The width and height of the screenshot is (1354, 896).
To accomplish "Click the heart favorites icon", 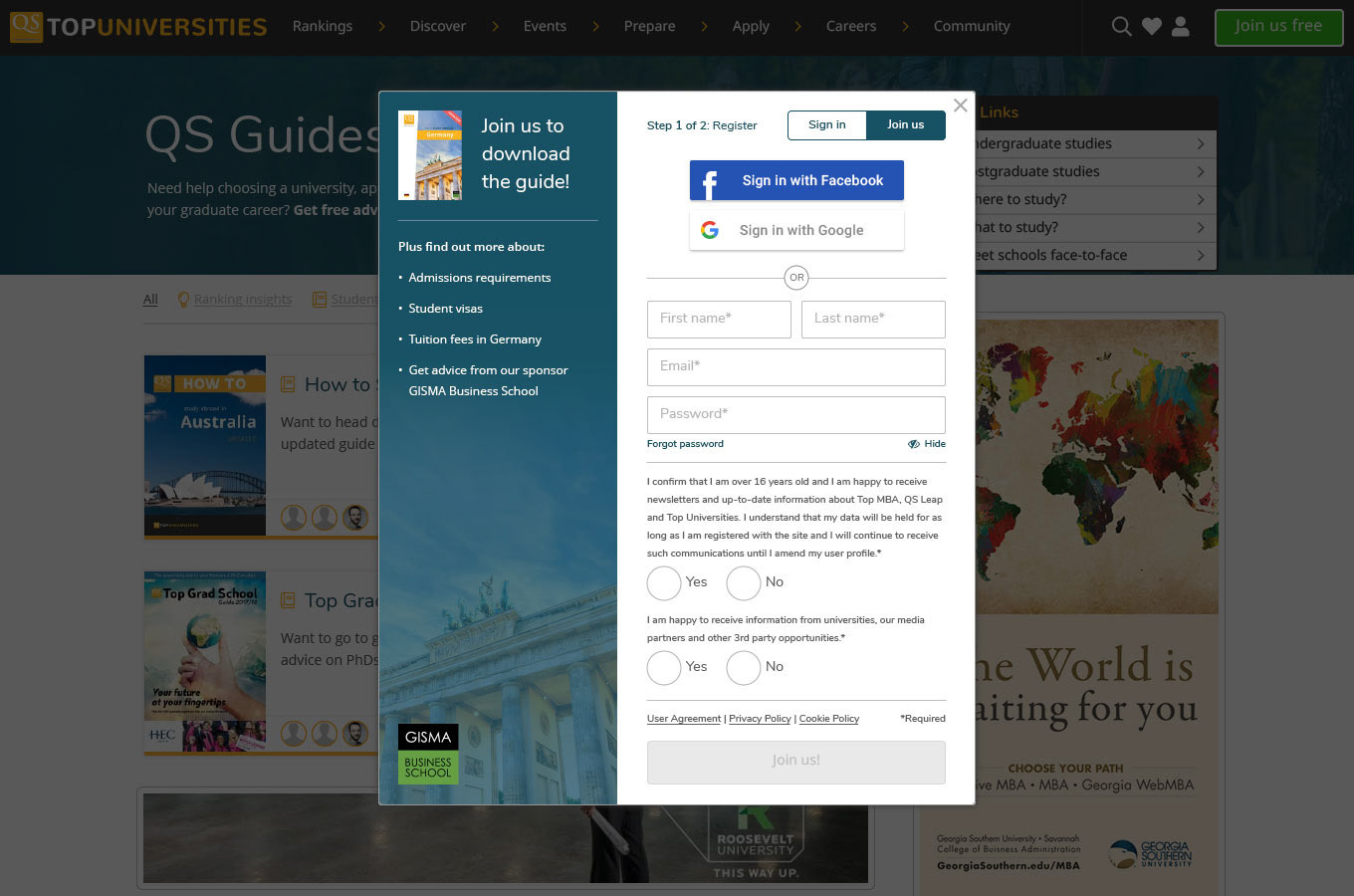I will coord(1151,27).
